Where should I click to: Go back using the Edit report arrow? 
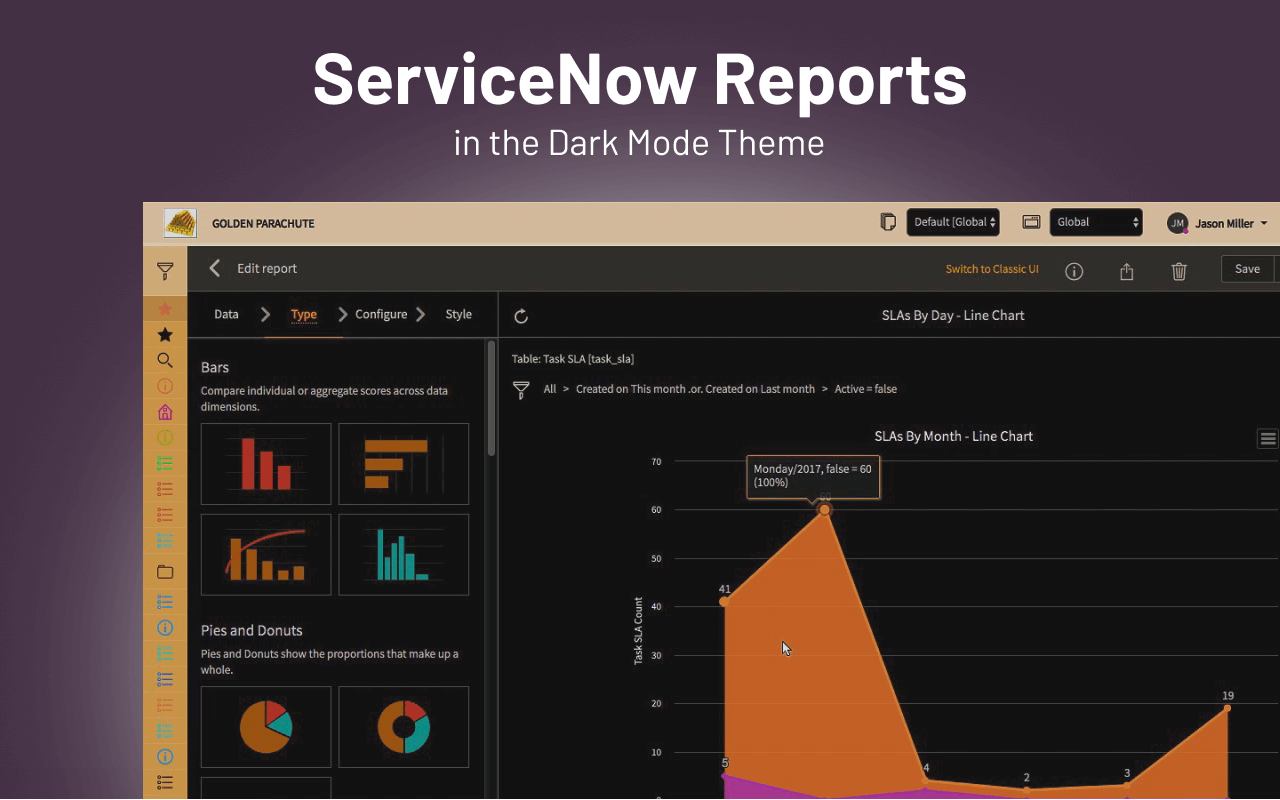click(214, 268)
